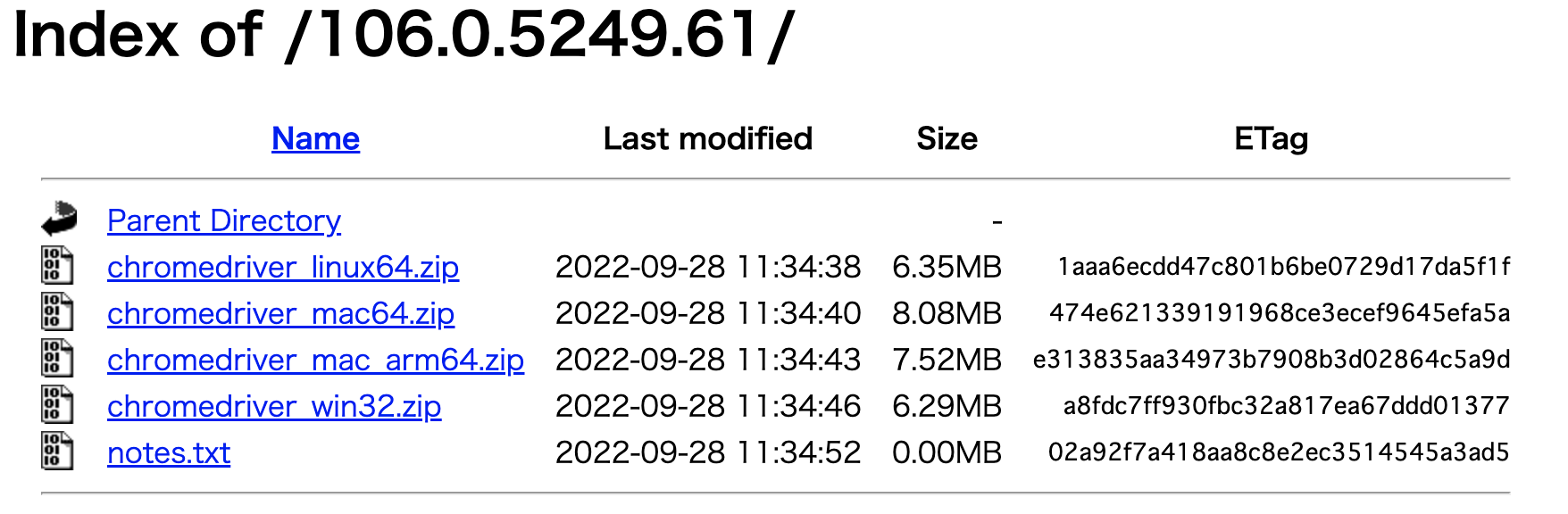Download chromedriver_mac64.zip
The image size is (1568, 514).
coord(279,313)
